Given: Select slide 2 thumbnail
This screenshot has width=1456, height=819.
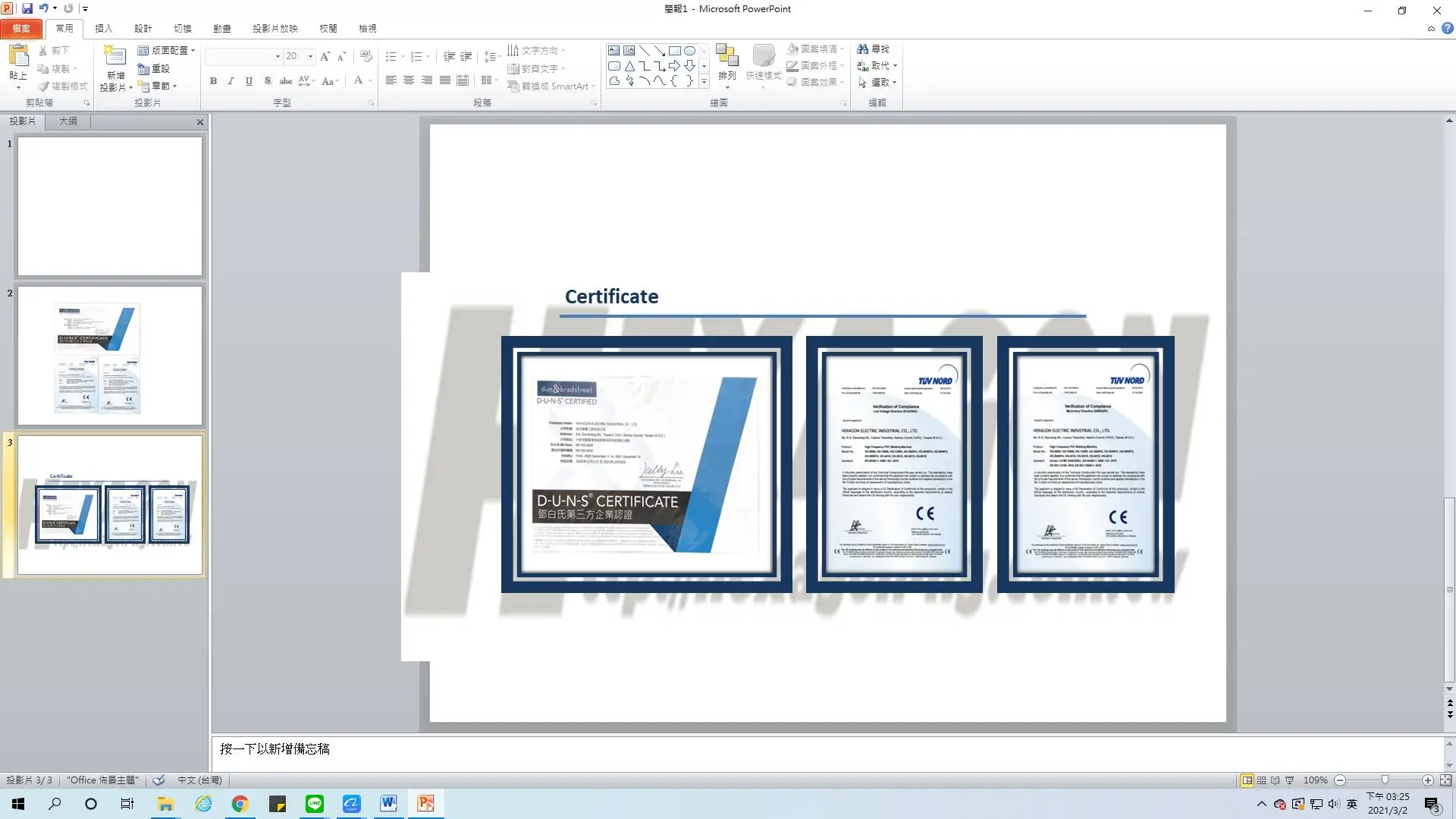Looking at the screenshot, I should click(x=110, y=356).
